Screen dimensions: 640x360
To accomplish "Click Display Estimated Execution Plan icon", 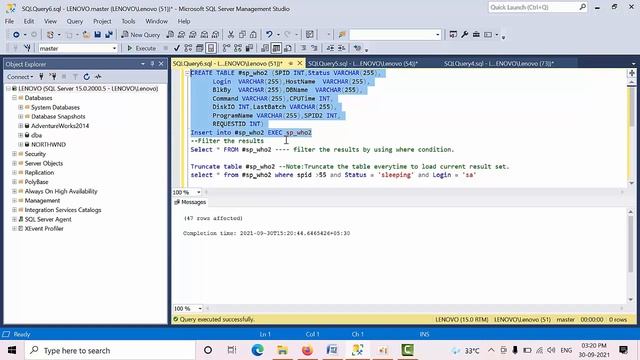I will tap(188, 48).
